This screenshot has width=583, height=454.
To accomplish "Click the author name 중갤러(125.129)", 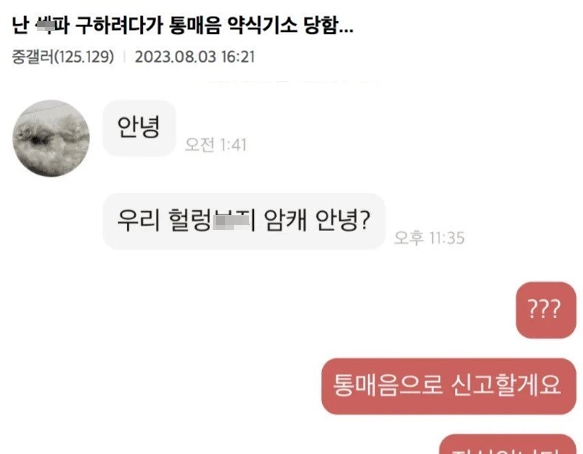I will (63, 57).
